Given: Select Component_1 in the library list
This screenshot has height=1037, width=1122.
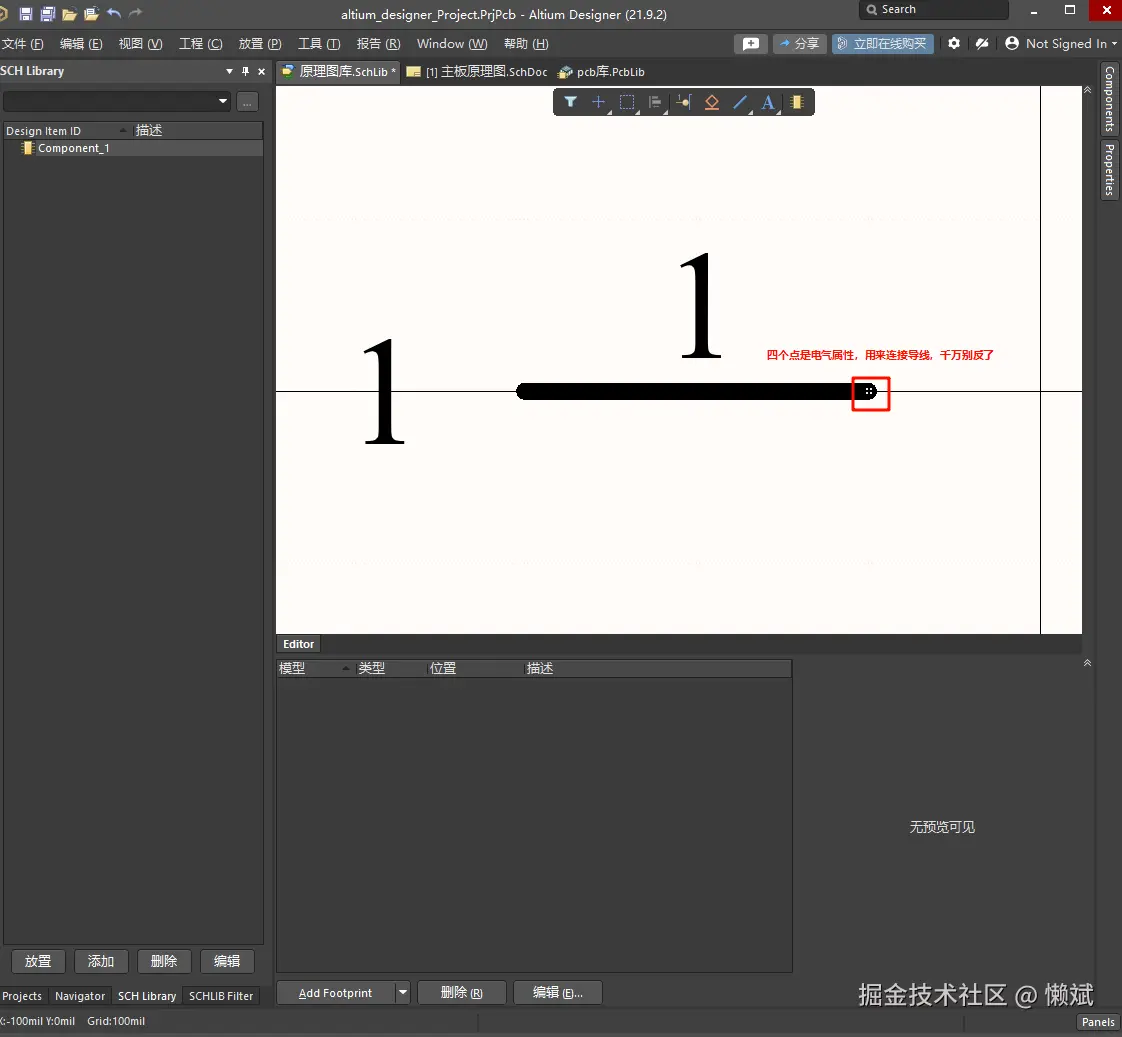Looking at the screenshot, I should (x=134, y=148).
